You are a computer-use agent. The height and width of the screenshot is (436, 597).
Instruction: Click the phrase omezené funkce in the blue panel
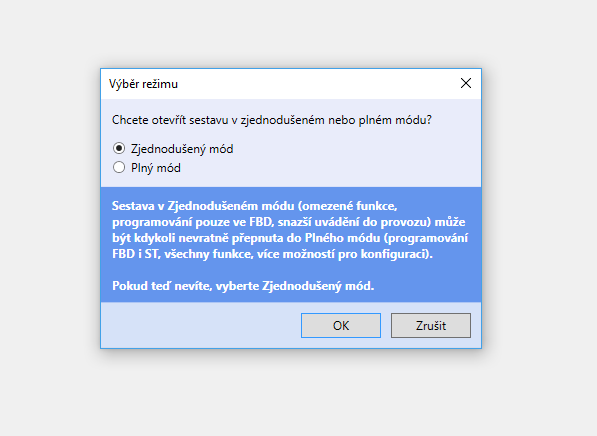point(349,206)
